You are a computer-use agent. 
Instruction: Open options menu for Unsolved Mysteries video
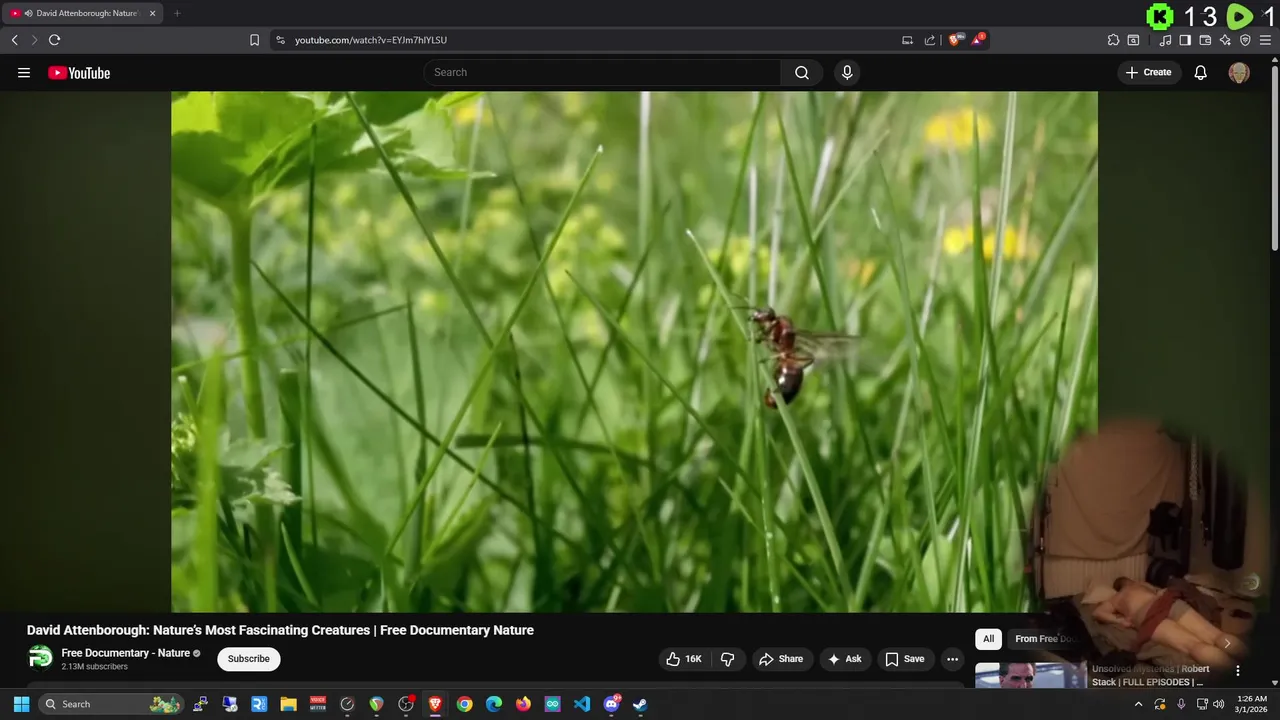pyautogui.click(x=1238, y=671)
